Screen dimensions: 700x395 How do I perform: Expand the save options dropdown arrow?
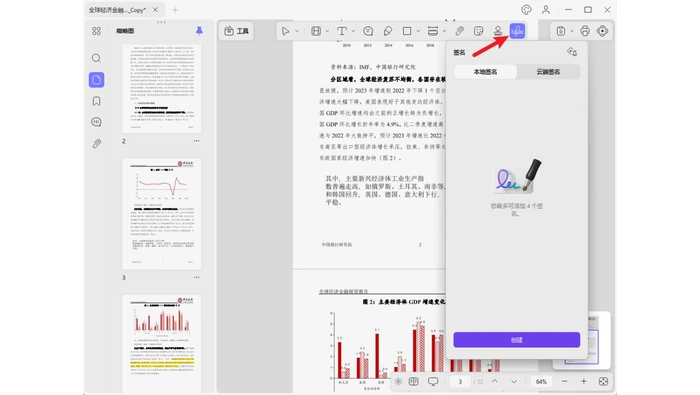[x=572, y=31]
